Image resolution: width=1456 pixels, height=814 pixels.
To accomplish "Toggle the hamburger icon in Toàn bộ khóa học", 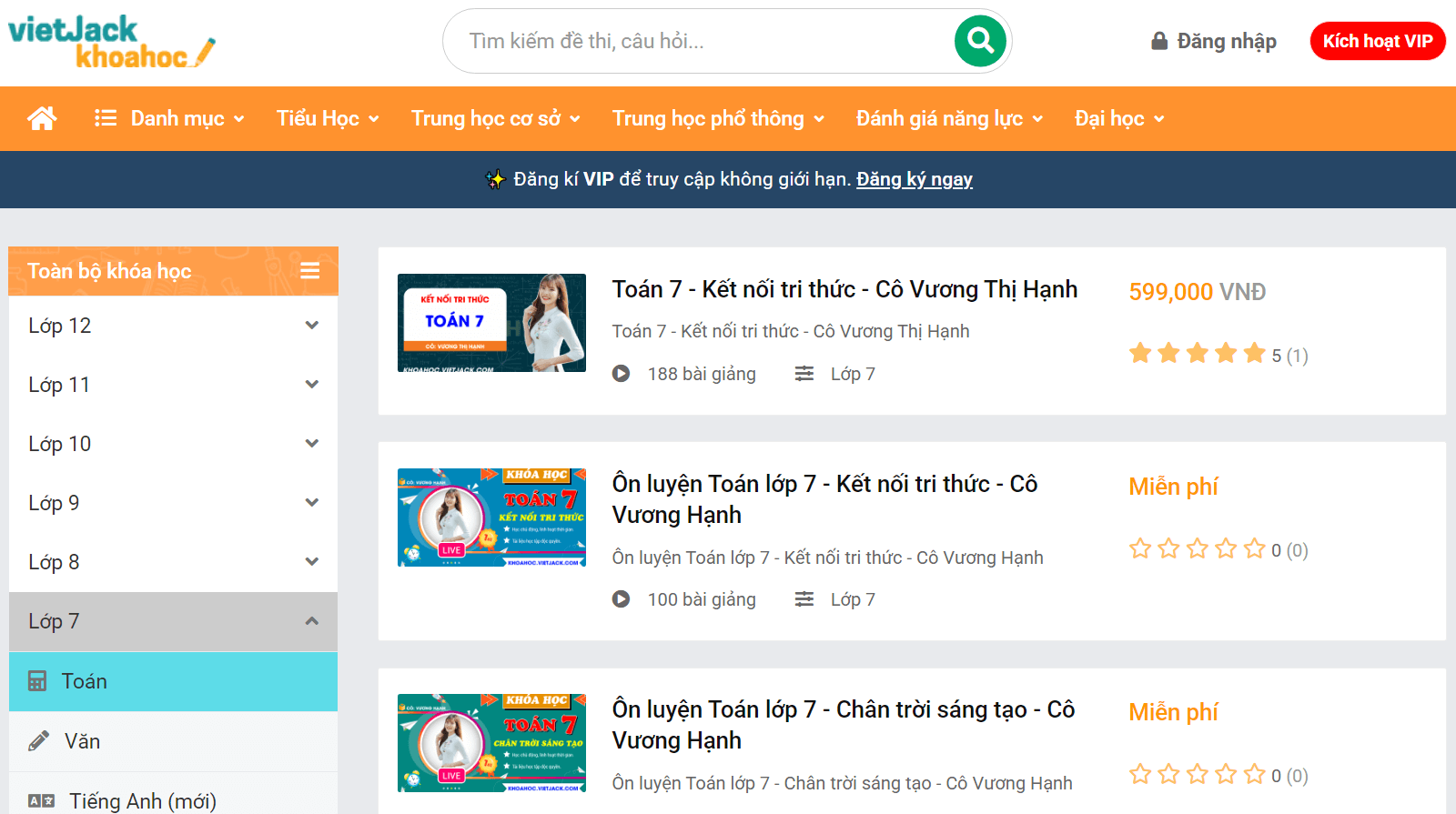I will (x=310, y=271).
